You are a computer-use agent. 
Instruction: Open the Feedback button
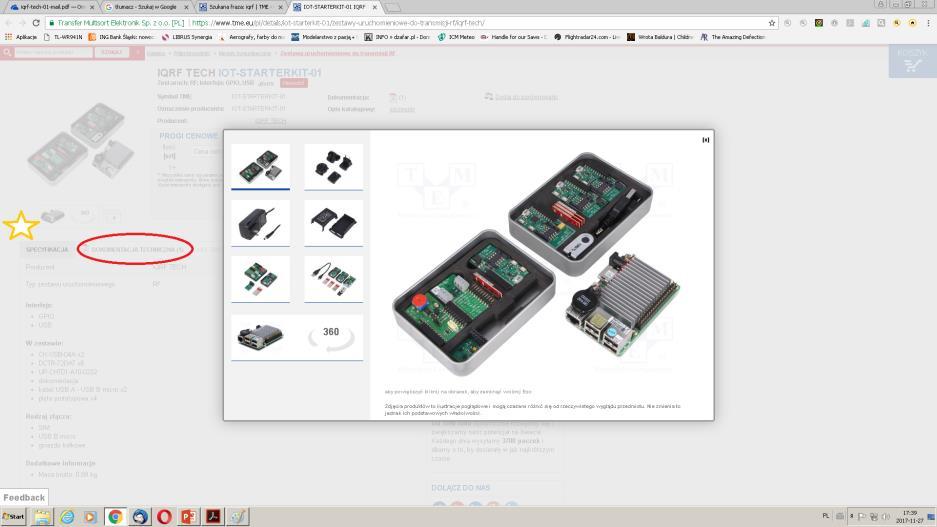coord(24,497)
